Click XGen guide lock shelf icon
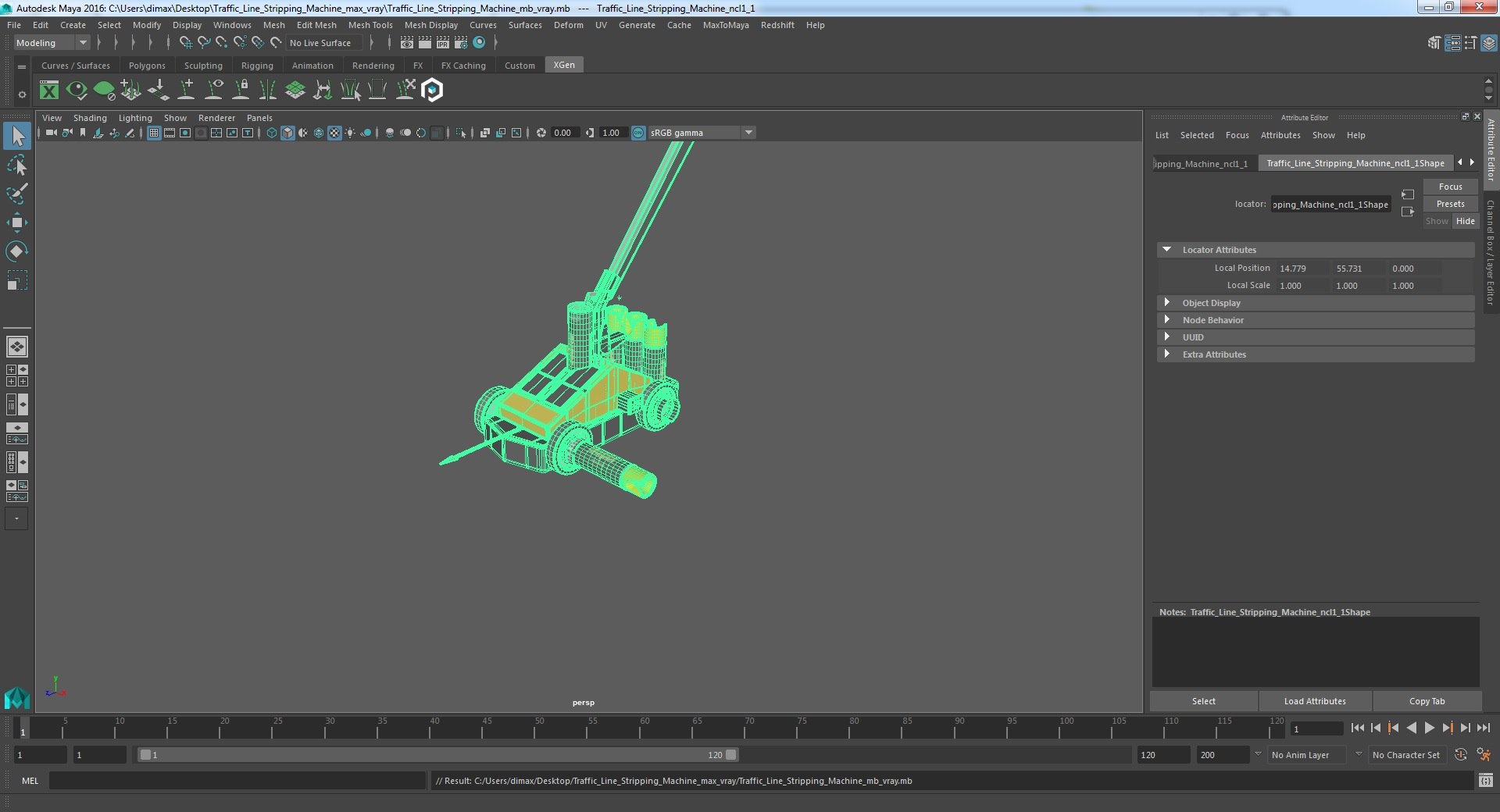This screenshot has width=1500, height=812. click(241, 91)
